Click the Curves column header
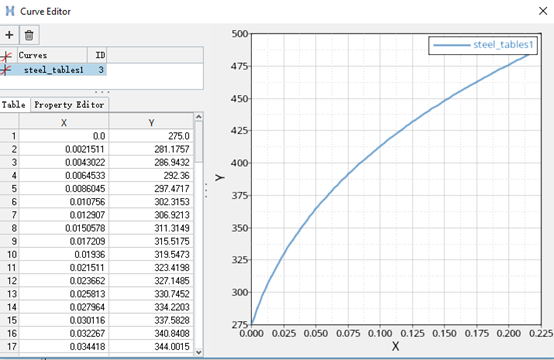554x360 pixels. click(x=52, y=55)
